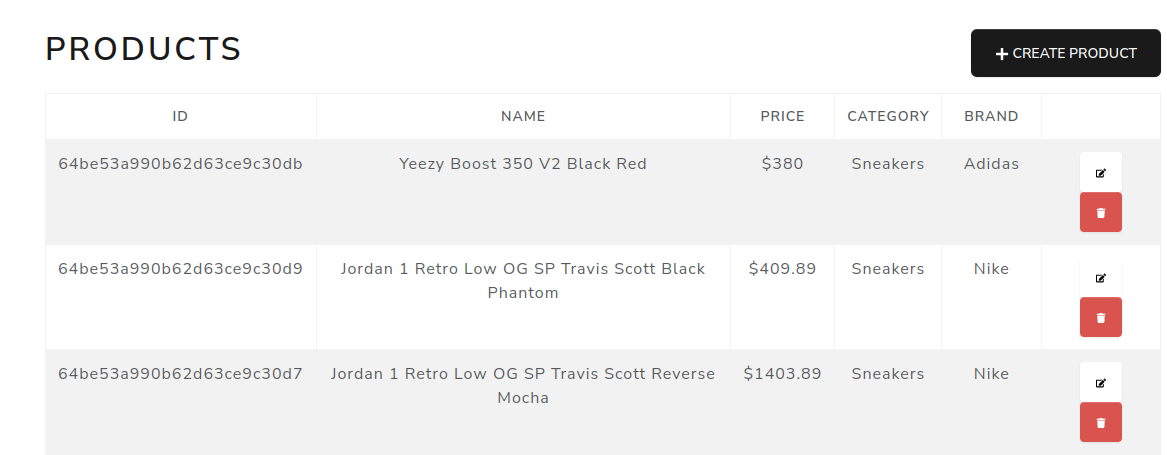Click the $409.89 price cell
The width and height of the screenshot is (1167, 455).
(x=782, y=269)
